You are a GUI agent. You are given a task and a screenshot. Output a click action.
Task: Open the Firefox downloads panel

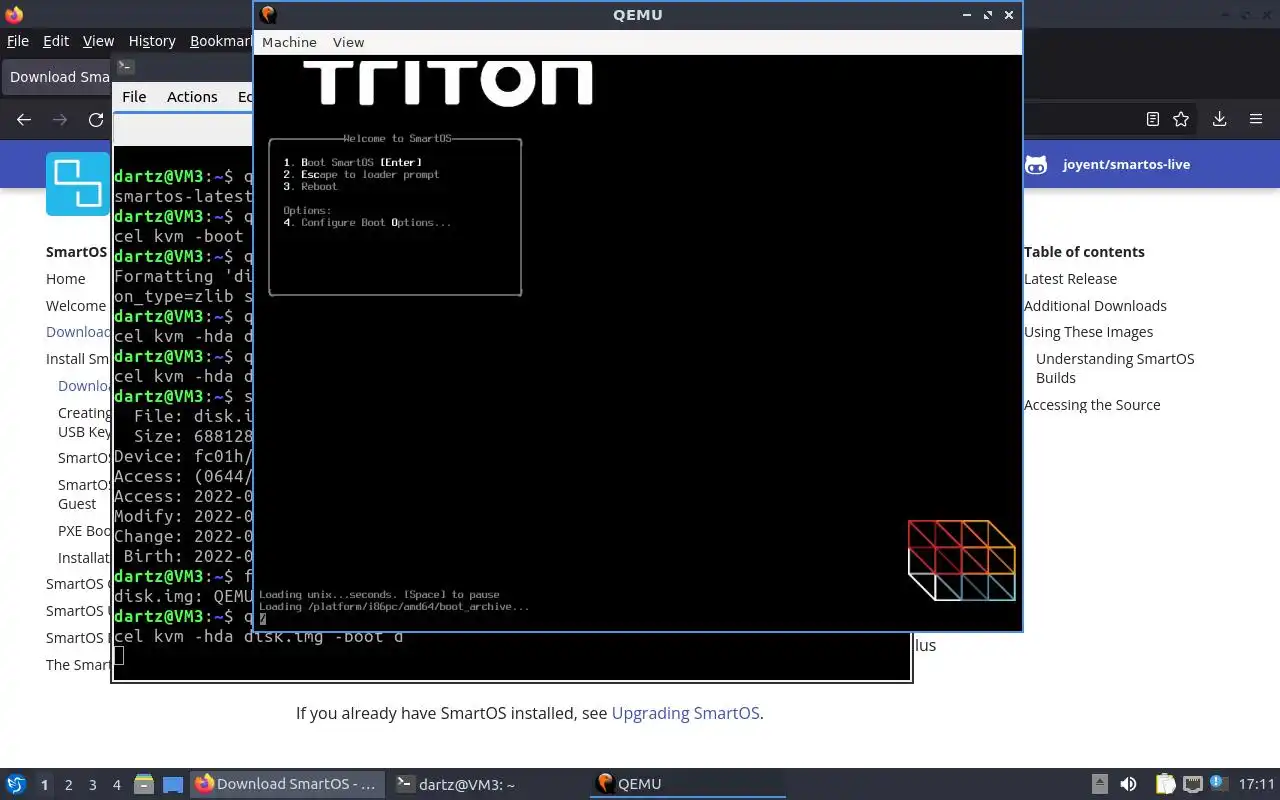coord(1219,119)
